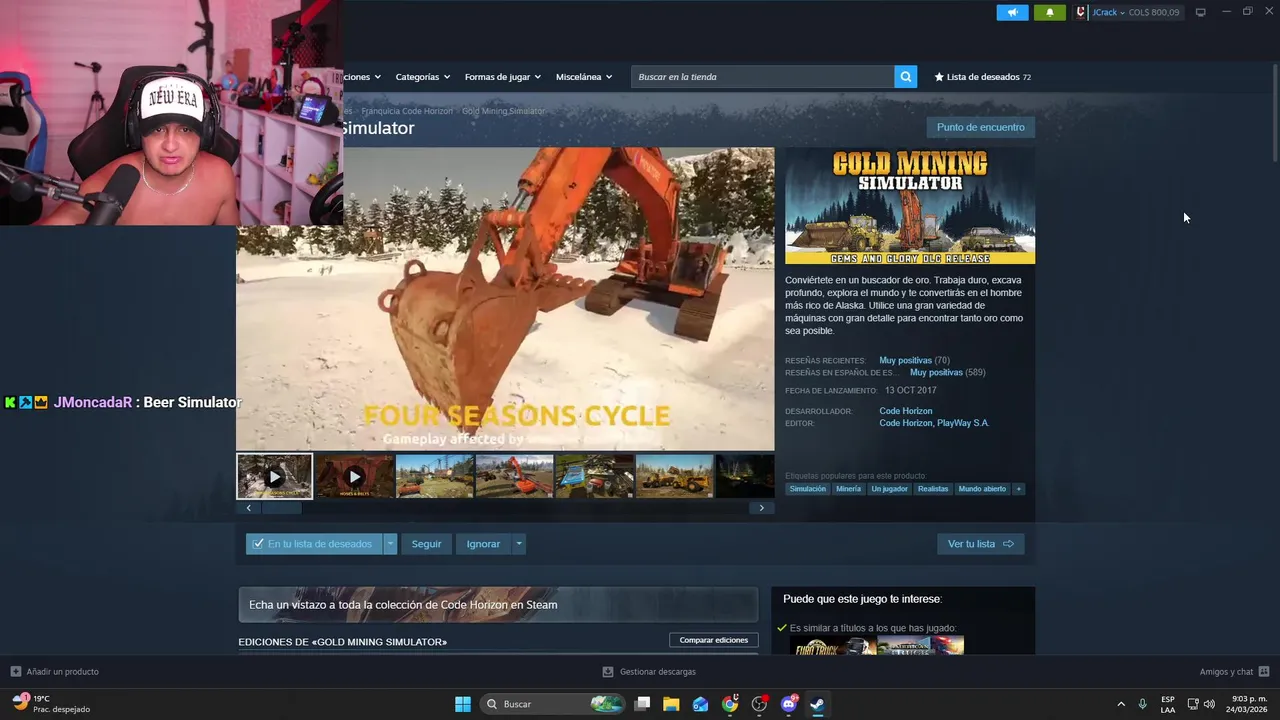
Task: Select the 'Un jugador' tag
Action: tap(889, 489)
